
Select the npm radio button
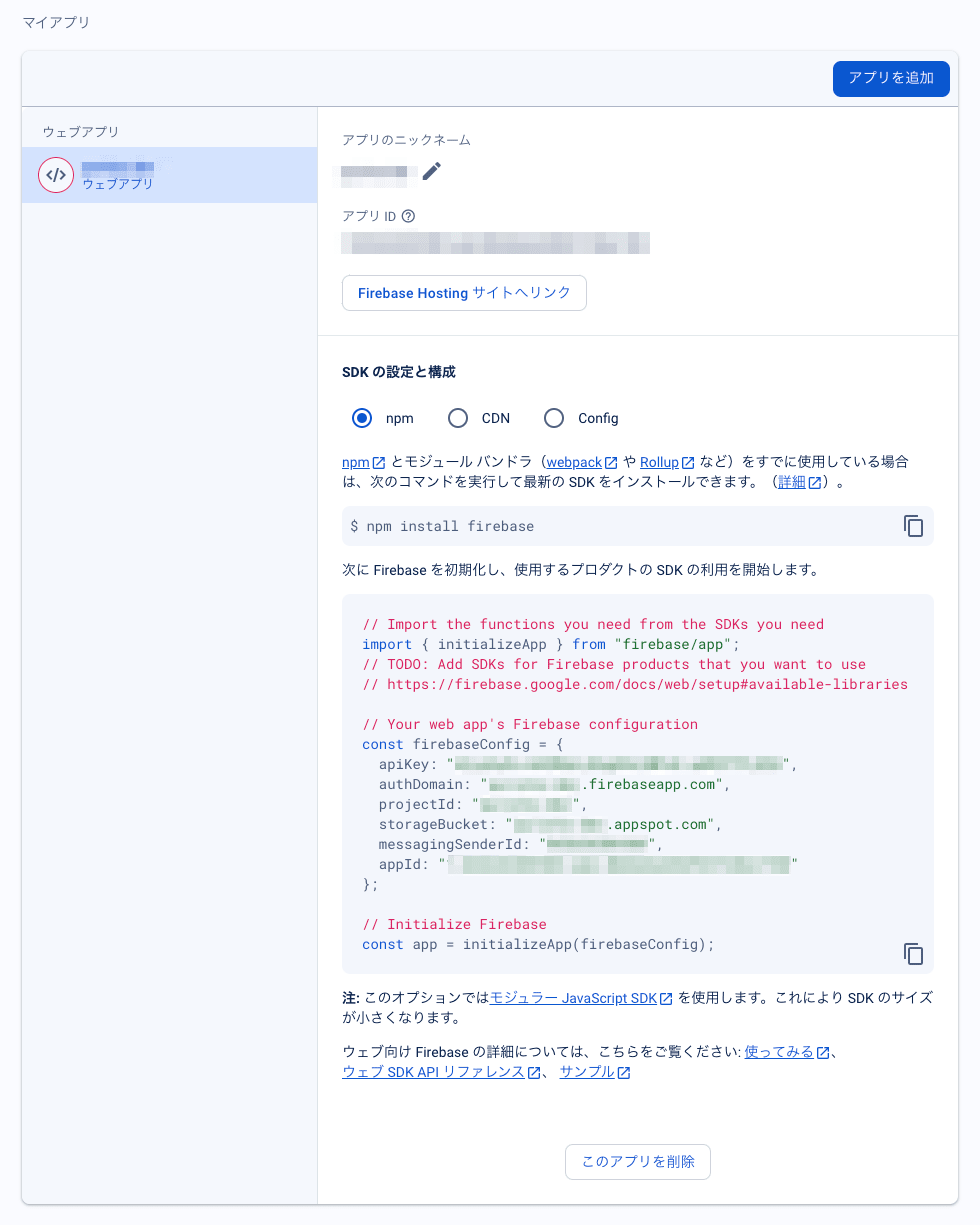pos(362,418)
